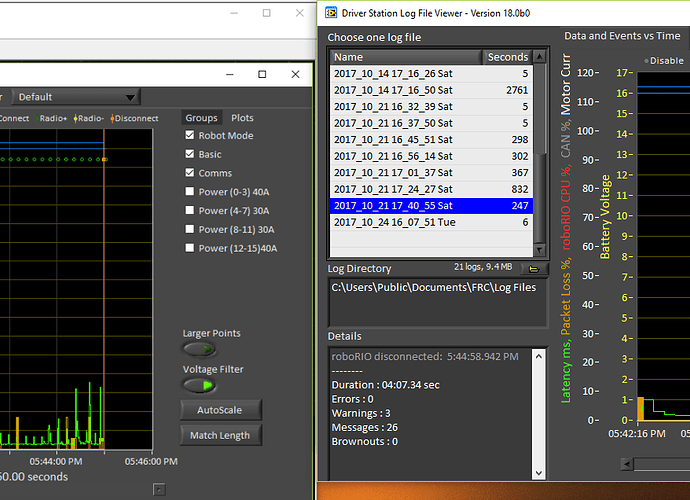Click the Log Directory path field

tap(437, 302)
